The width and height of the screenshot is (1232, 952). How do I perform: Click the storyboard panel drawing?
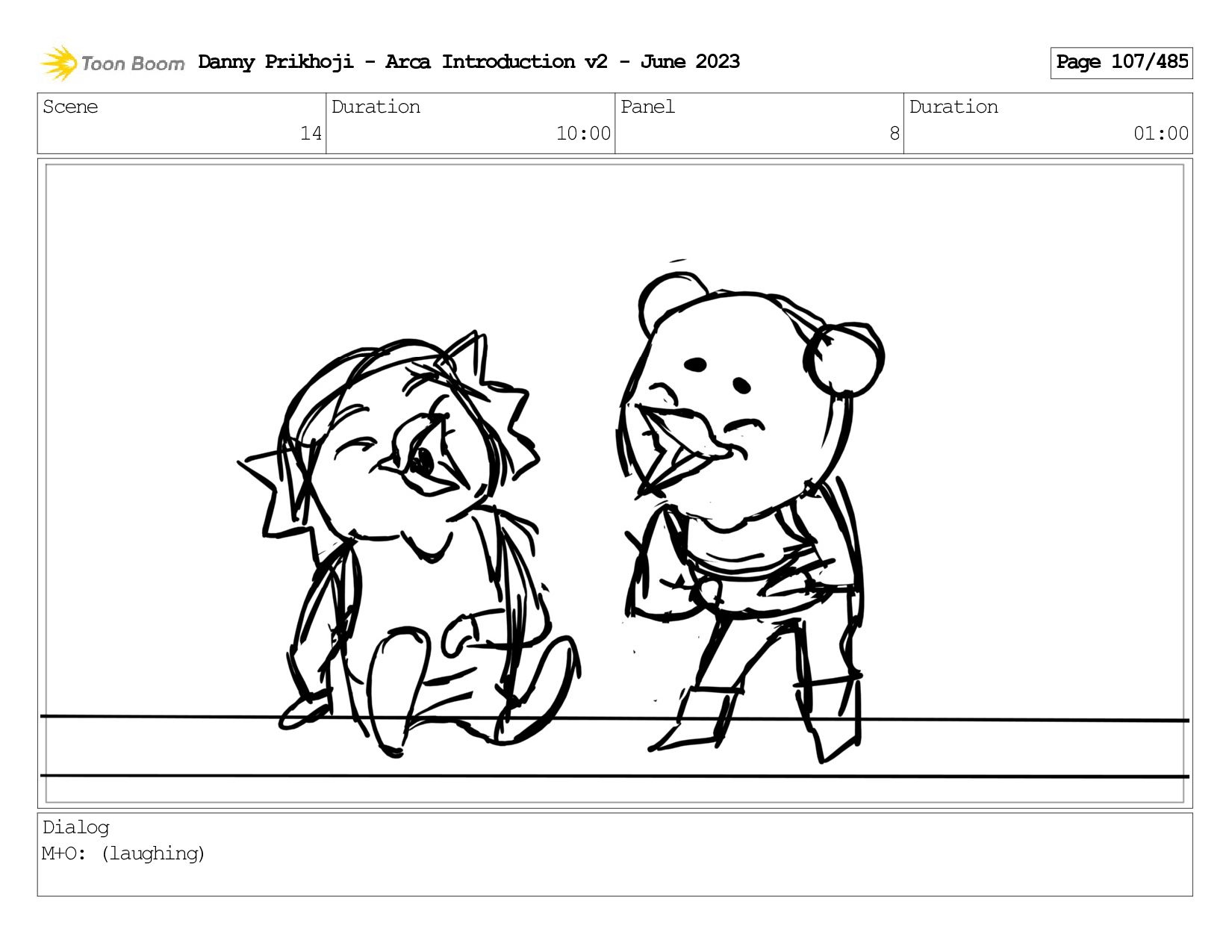coord(615,483)
